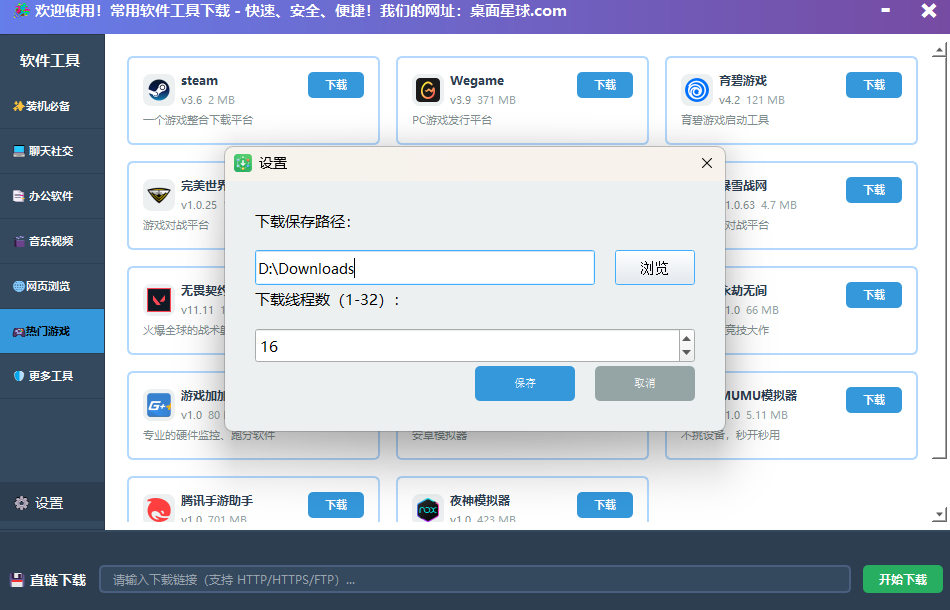Click the Perfect World platform icon

coord(158,195)
